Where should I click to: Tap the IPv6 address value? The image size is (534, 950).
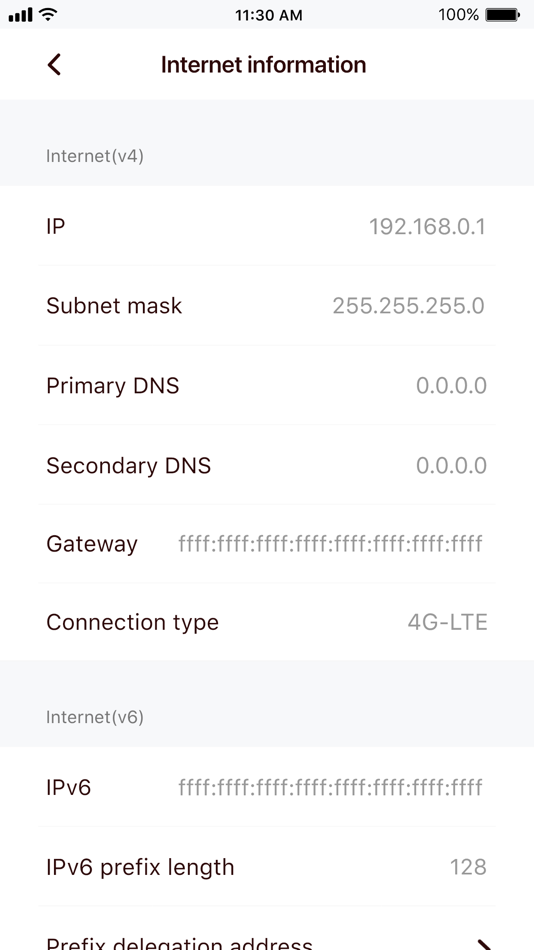[330, 788]
